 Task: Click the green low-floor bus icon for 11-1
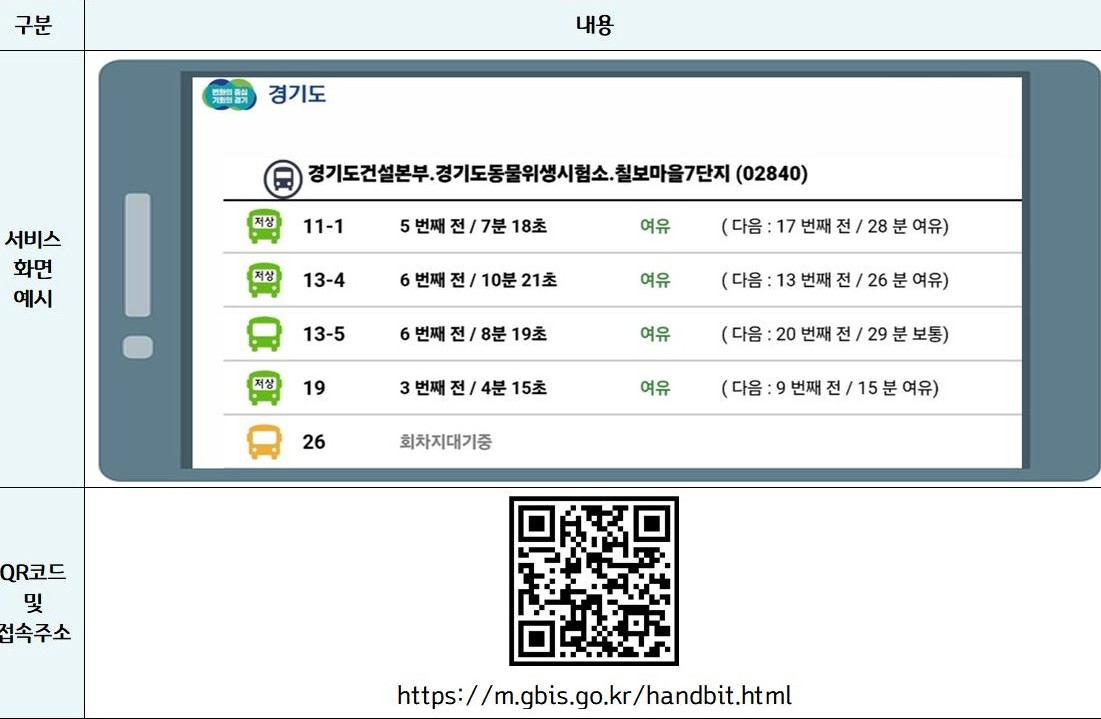(264, 226)
